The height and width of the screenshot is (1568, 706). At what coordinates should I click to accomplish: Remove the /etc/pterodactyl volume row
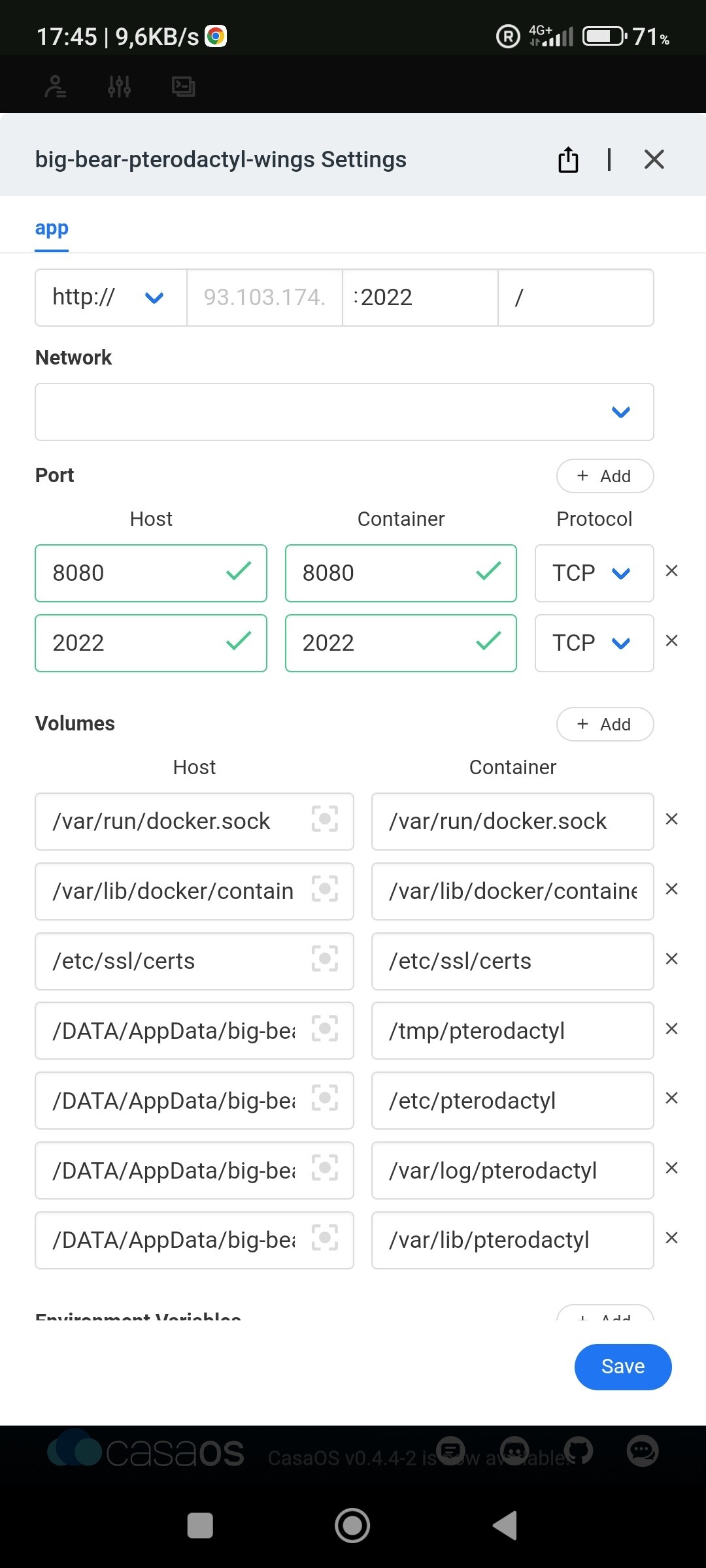point(671,1098)
